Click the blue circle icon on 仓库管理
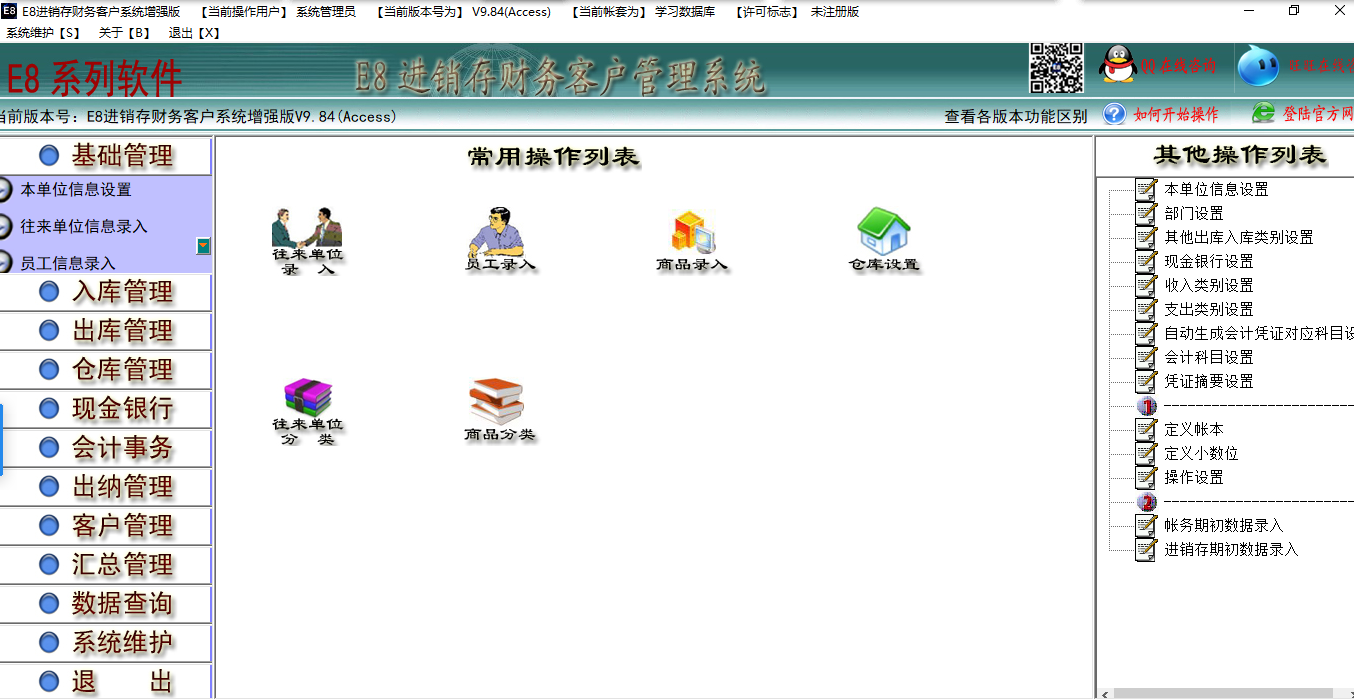Image resolution: width=1354 pixels, height=700 pixels. tap(49, 370)
